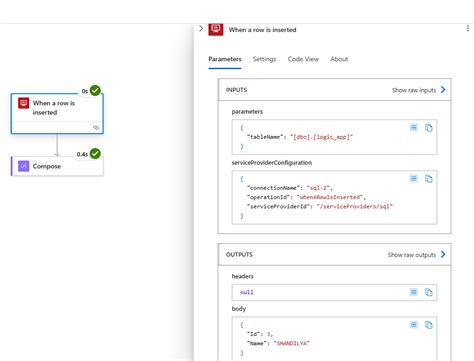
Task: Copy the headers value
Action: [429, 292]
